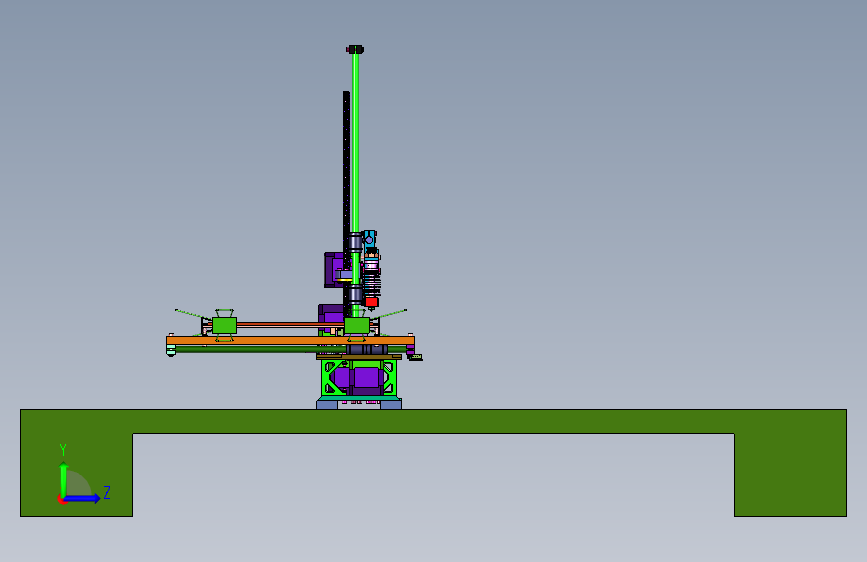Pick the black cap atop the green rod
The height and width of the screenshot is (562, 867).
356,50
